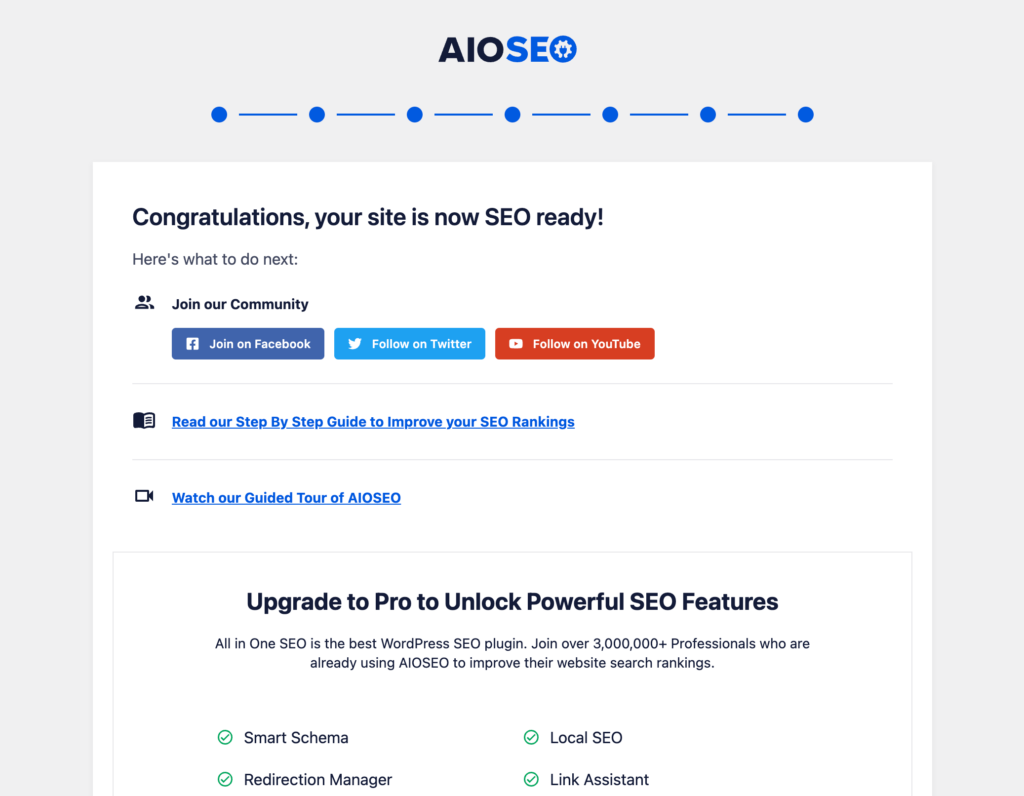The height and width of the screenshot is (796, 1024).
Task: Click the Facebook icon on the blue button
Action: (x=190, y=343)
